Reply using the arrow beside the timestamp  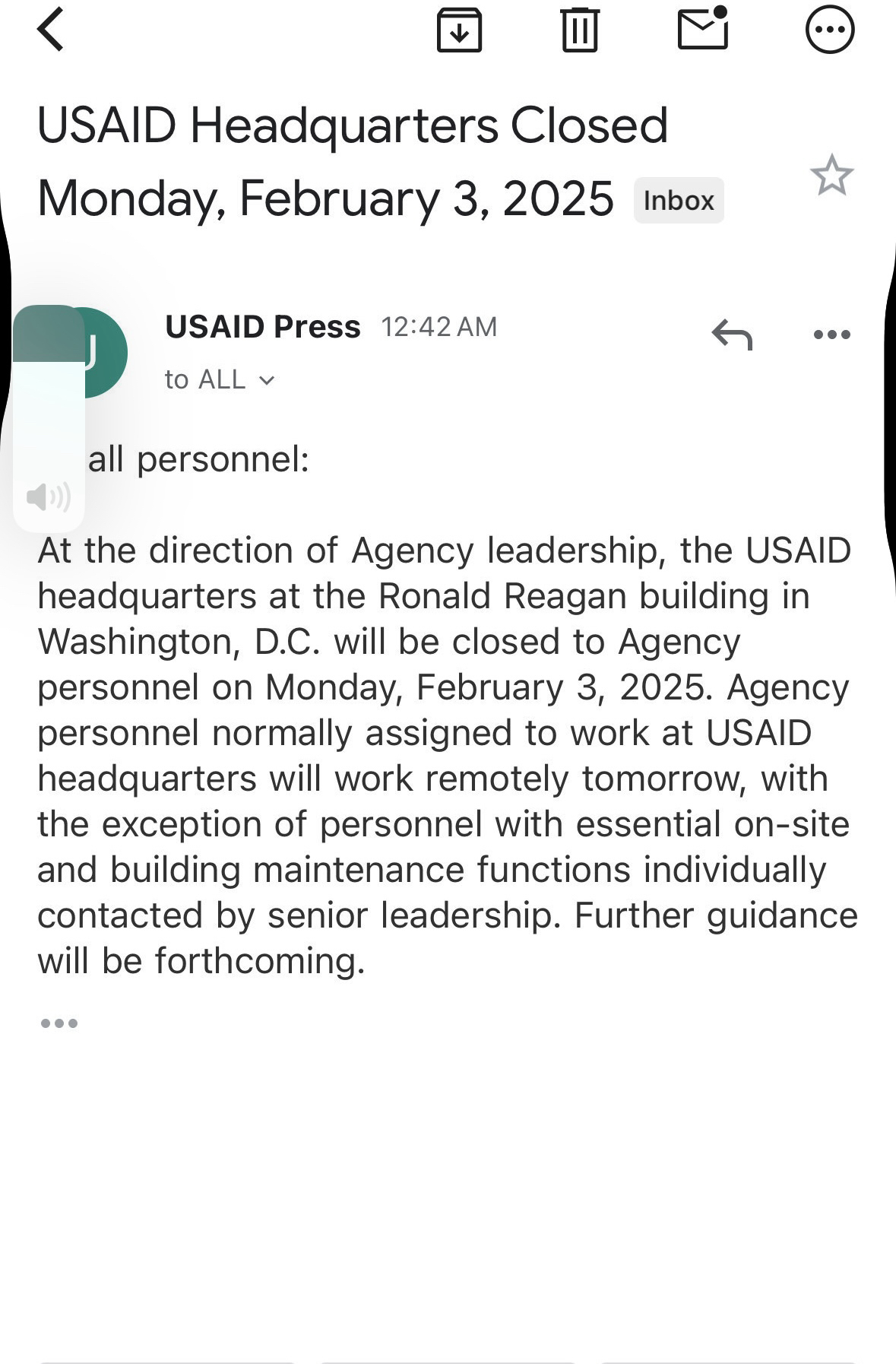pyautogui.click(x=732, y=335)
